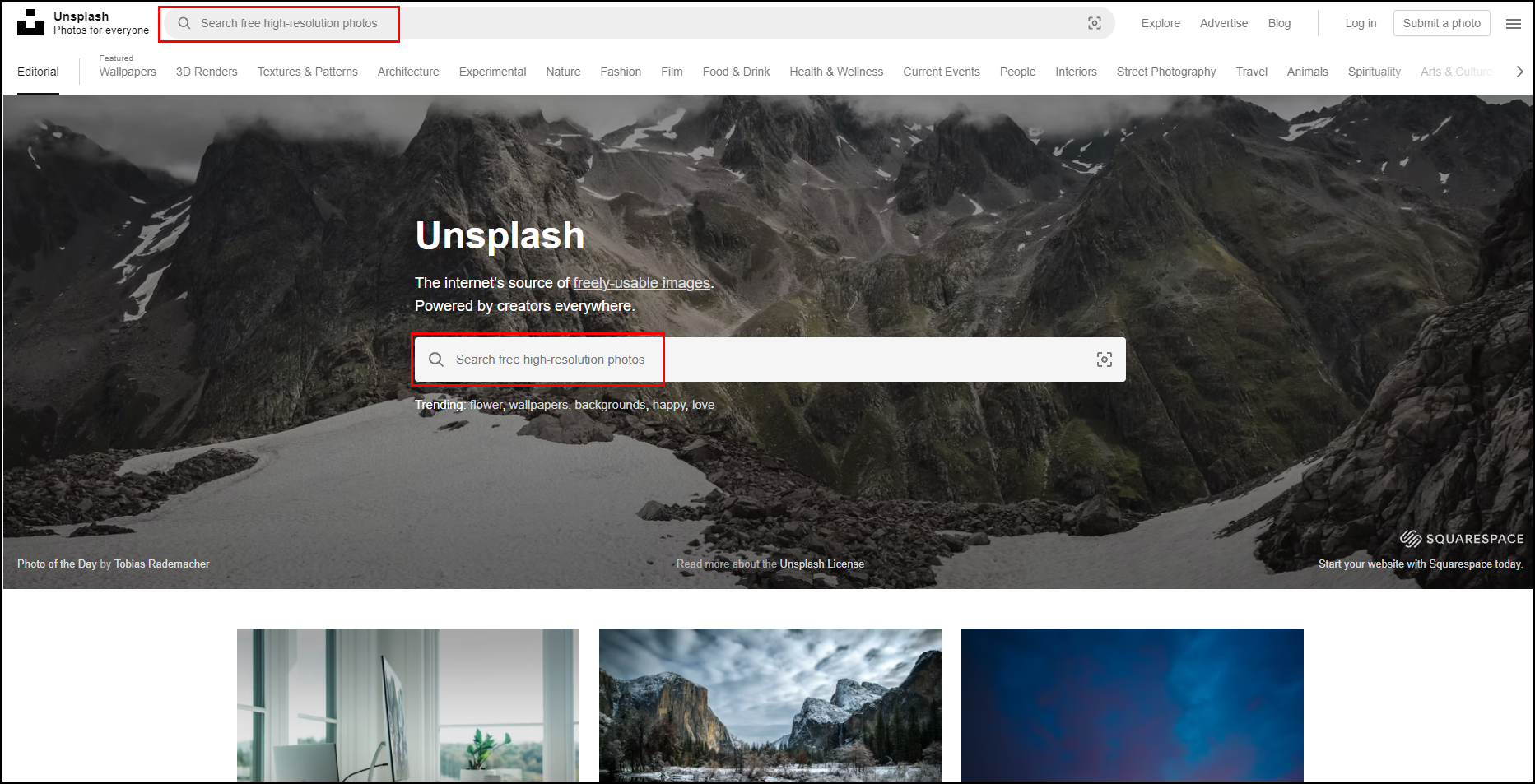Open the Current Events category
1535x784 pixels.
942,72
